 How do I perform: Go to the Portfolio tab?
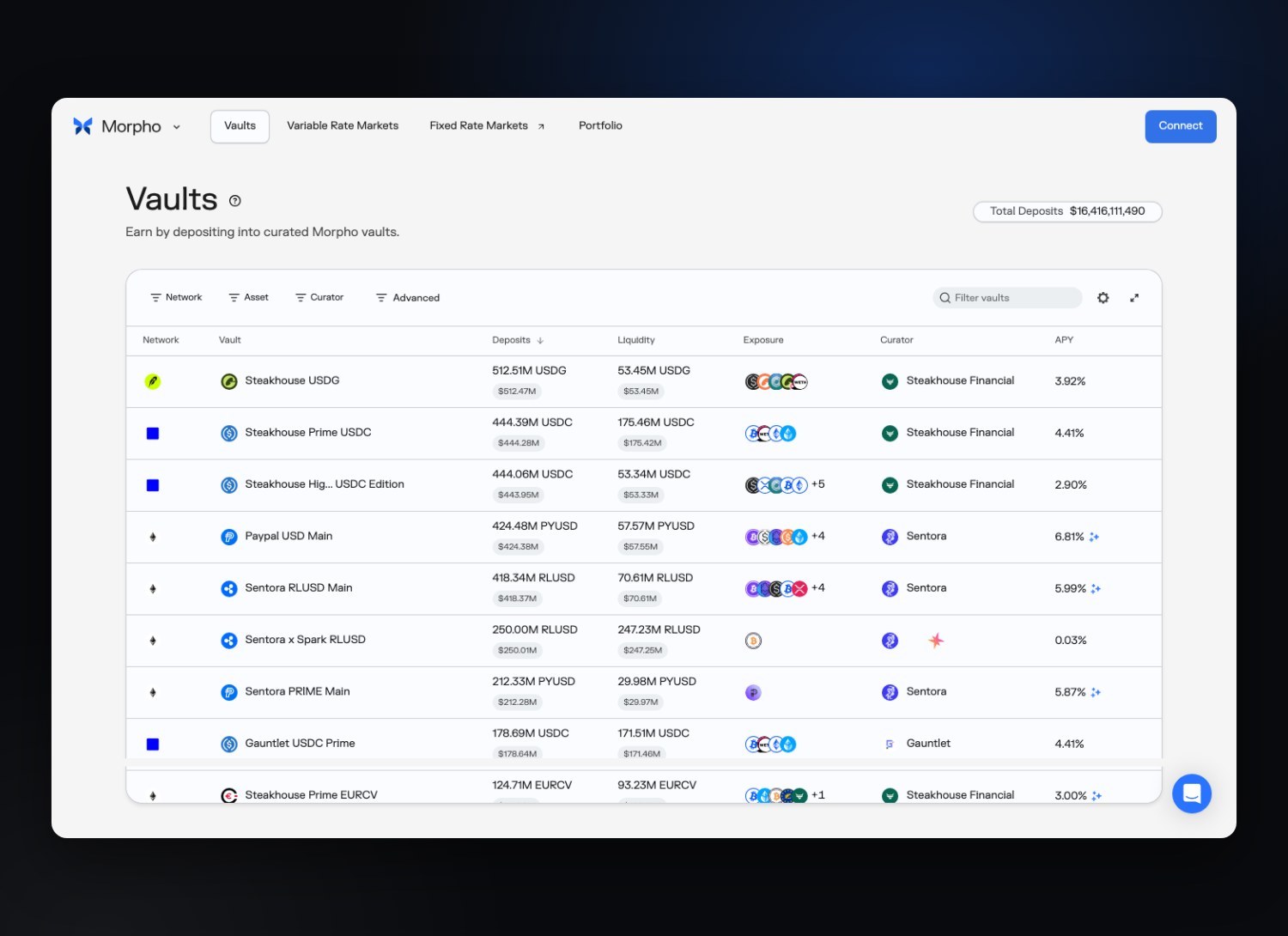click(600, 126)
